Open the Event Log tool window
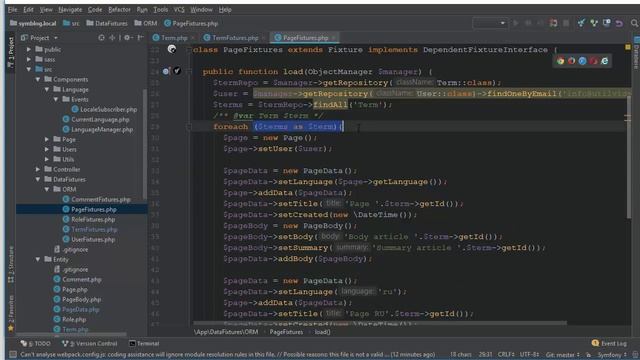The width and height of the screenshot is (640, 360). [x=609, y=343]
